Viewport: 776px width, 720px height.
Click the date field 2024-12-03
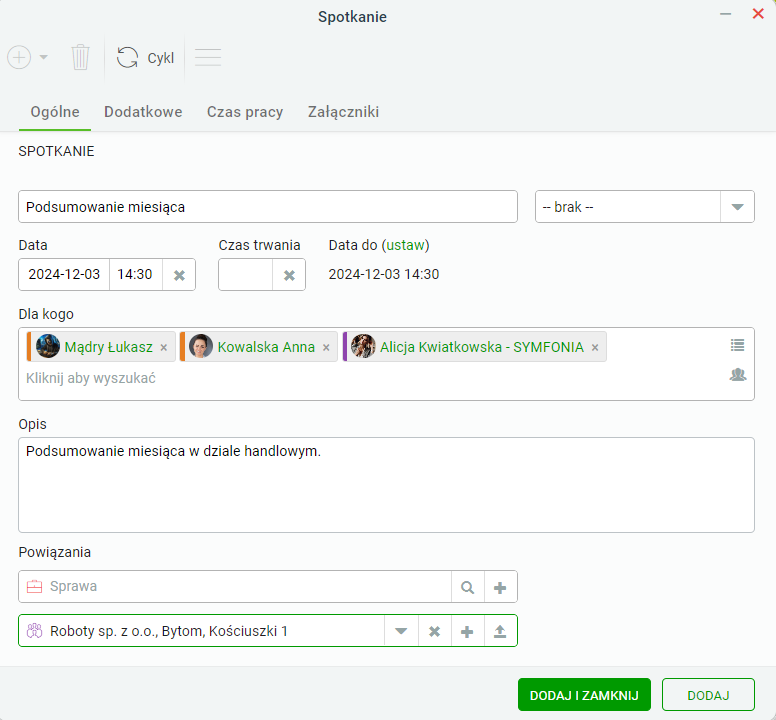tap(64, 274)
